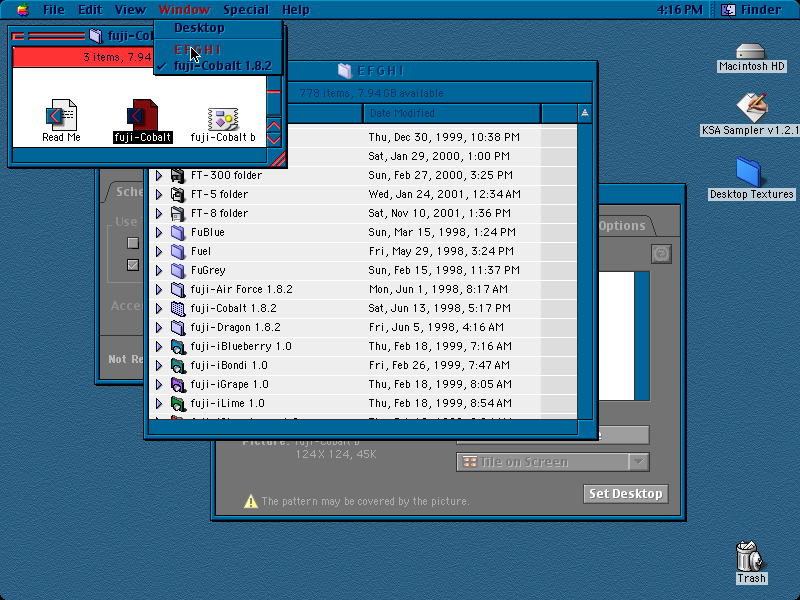This screenshot has height=600, width=800.
Task: Toggle the unchecked checkbox in the background window
Action: 133,243
